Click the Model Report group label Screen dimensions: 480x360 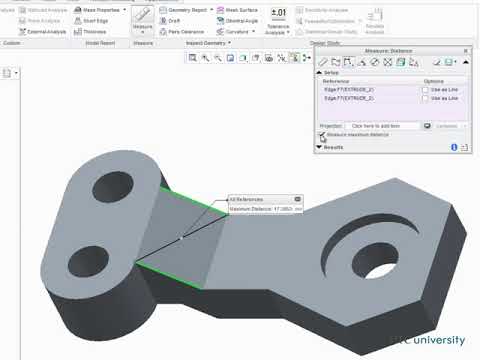click(100, 43)
